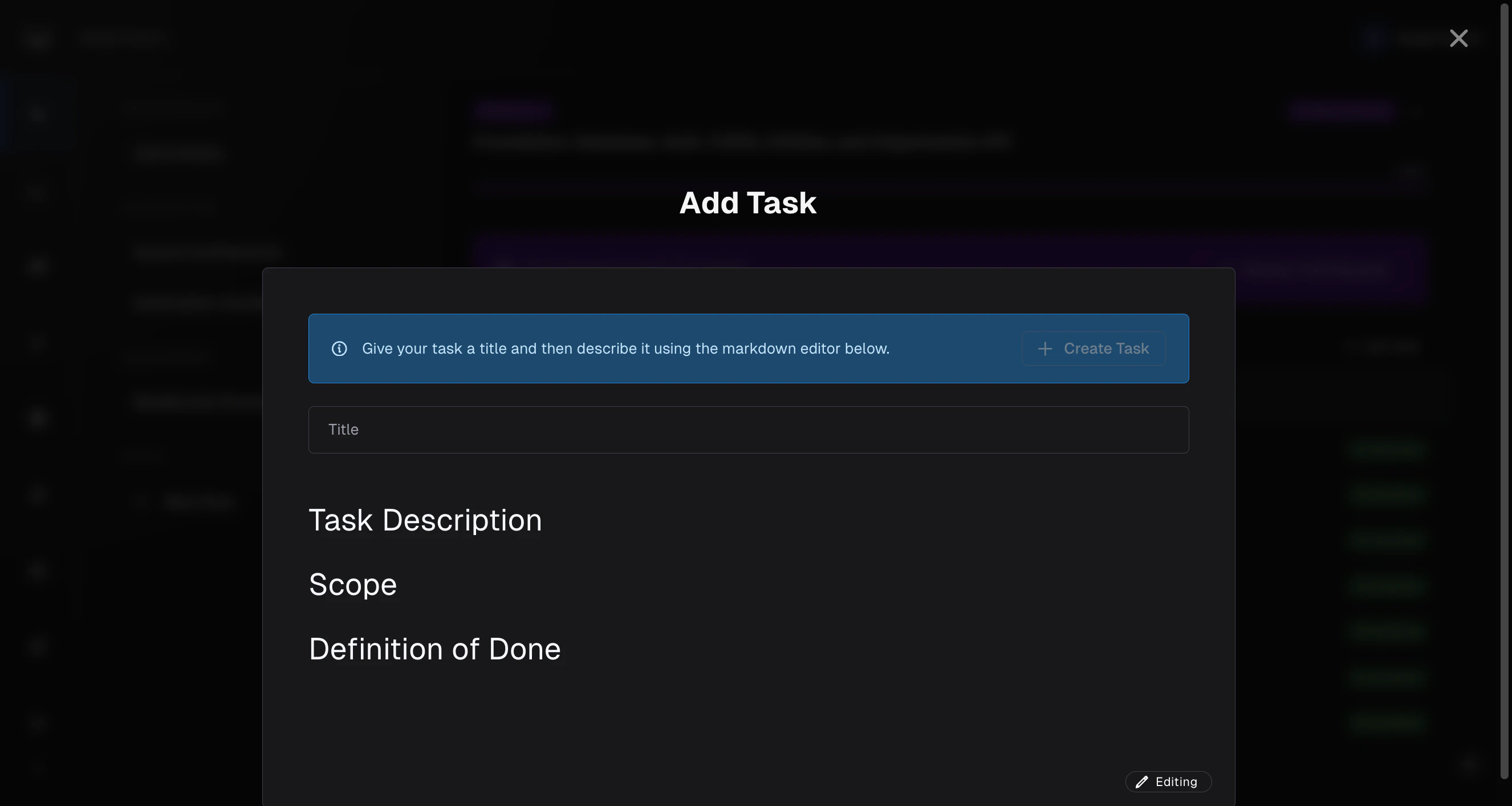Click the banner instruction text about markdown editor
The width and height of the screenshot is (1512, 806).
[x=625, y=349]
